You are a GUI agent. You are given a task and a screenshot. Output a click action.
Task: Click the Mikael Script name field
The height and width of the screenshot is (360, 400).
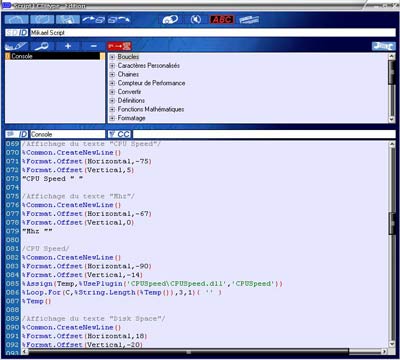click(x=213, y=33)
